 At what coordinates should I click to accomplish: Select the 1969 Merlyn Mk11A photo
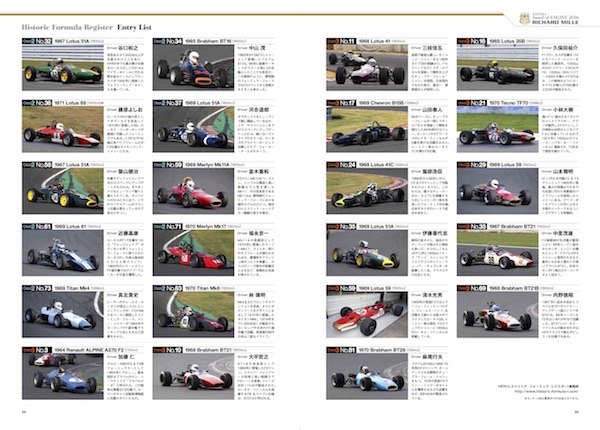tap(193, 191)
